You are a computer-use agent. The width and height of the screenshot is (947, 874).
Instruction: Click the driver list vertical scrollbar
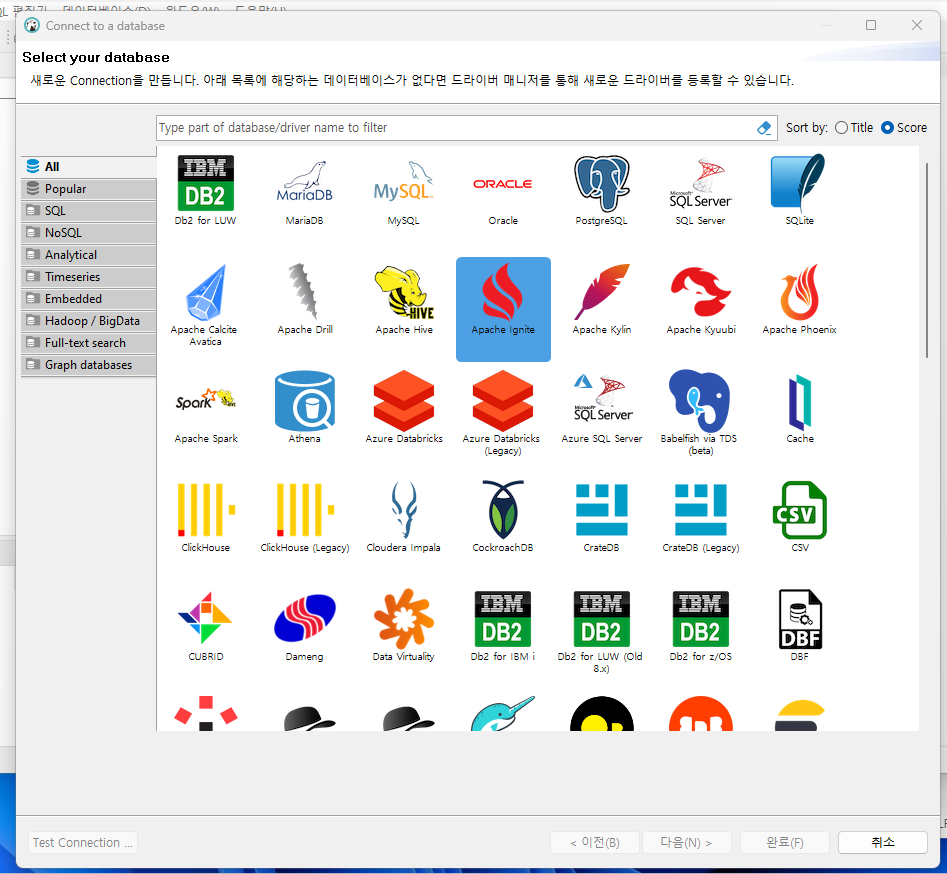[926, 261]
